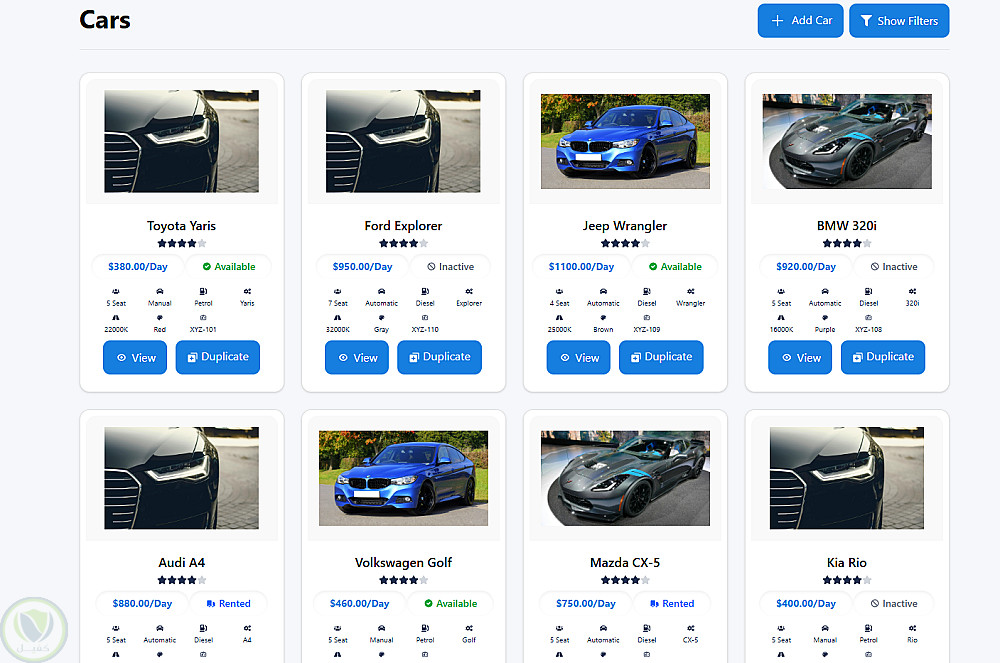
Task: Click the $400.00/Day price tag
Action: (x=805, y=603)
